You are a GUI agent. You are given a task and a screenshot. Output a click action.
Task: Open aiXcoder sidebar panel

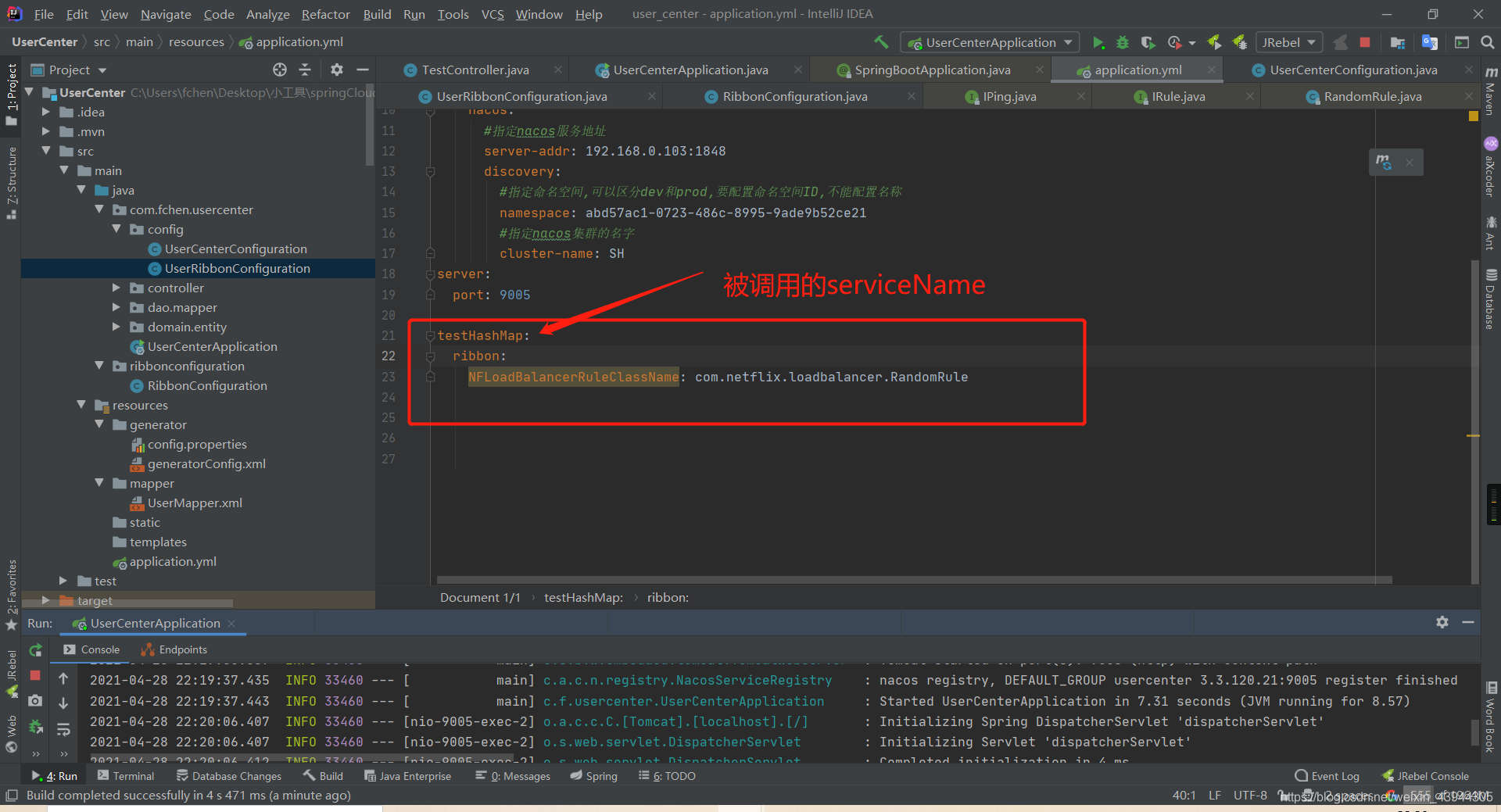[1491, 167]
